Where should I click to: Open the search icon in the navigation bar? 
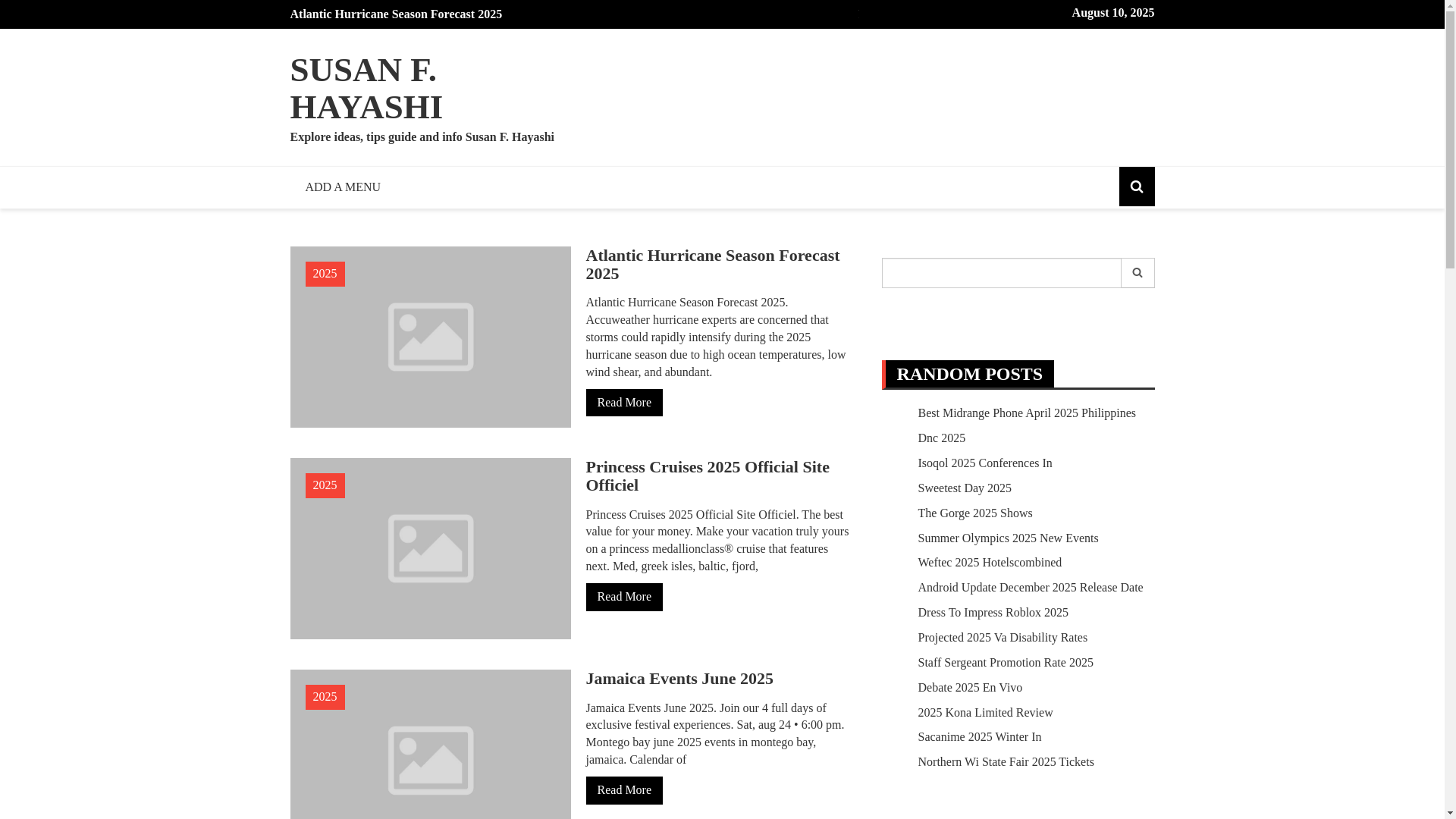pos(1136,187)
